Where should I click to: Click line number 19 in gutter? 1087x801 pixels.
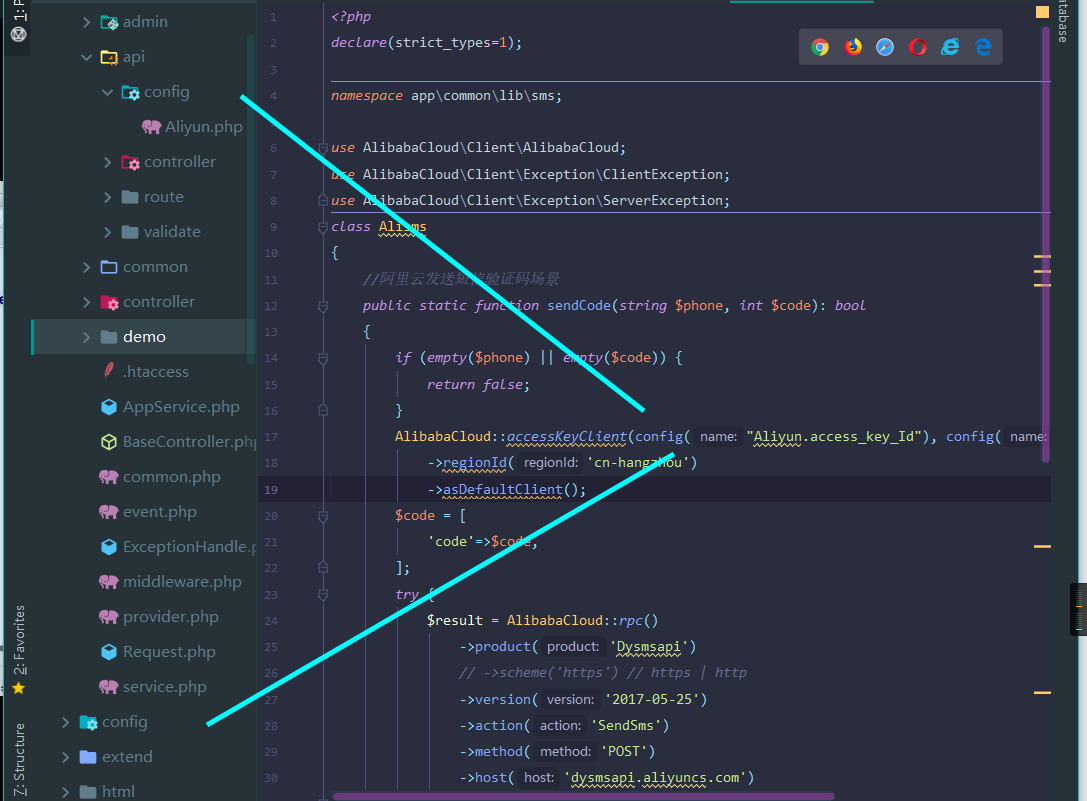pyautogui.click(x=271, y=490)
